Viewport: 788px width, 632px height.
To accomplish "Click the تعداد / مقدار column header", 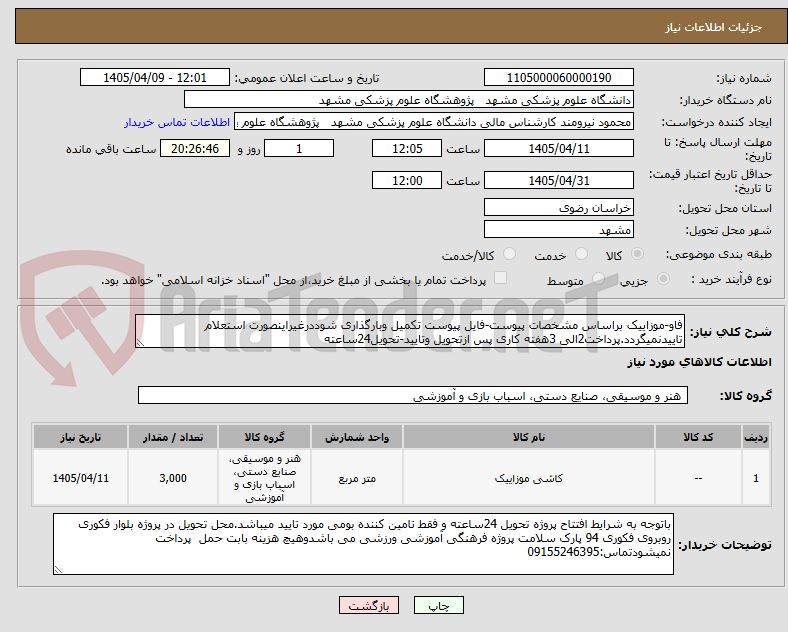I will pos(173,437).
